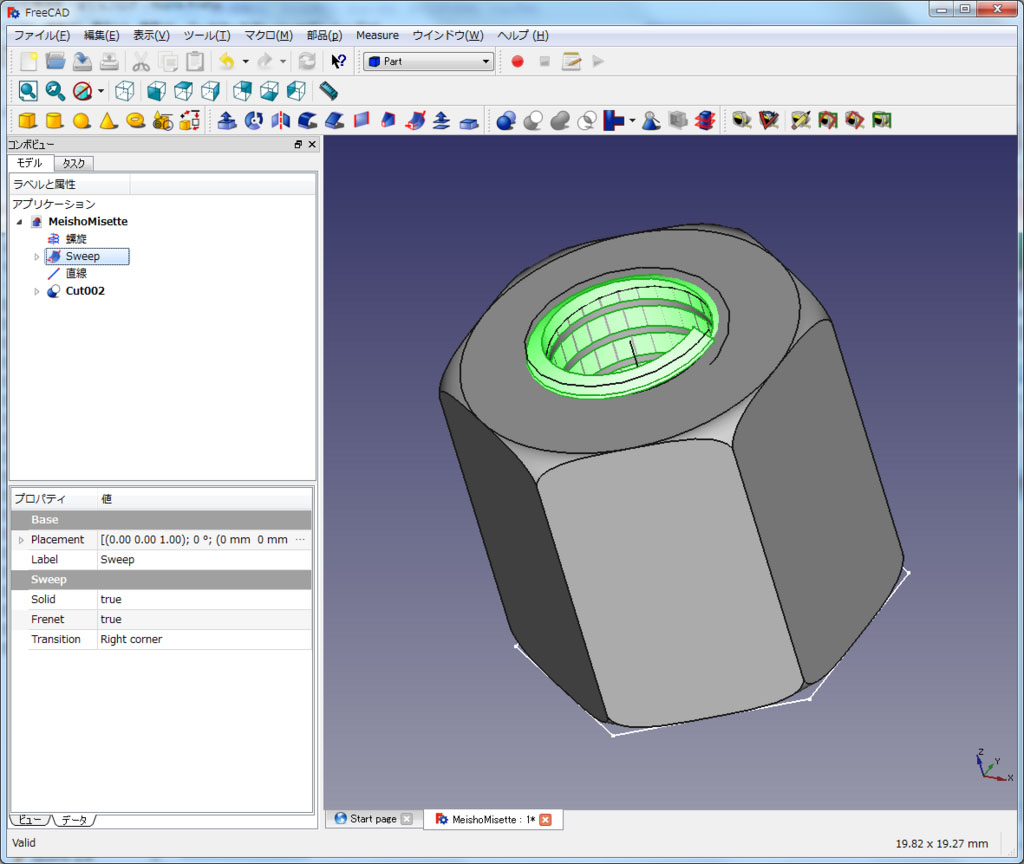Click the Cross-sections red layered icon
Screen dimensions: 1024x864
[x=705, y=120]
